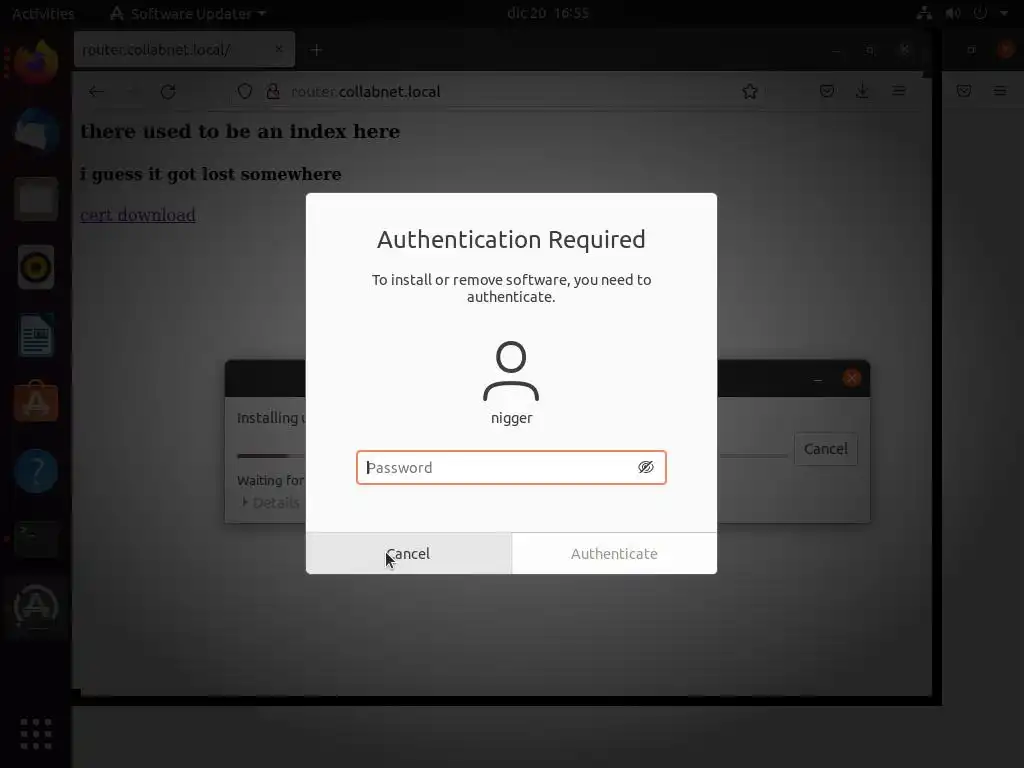The image size is (1024, 768).
Task: Toggle password visibility eye icon
Action: pos(645,467)
